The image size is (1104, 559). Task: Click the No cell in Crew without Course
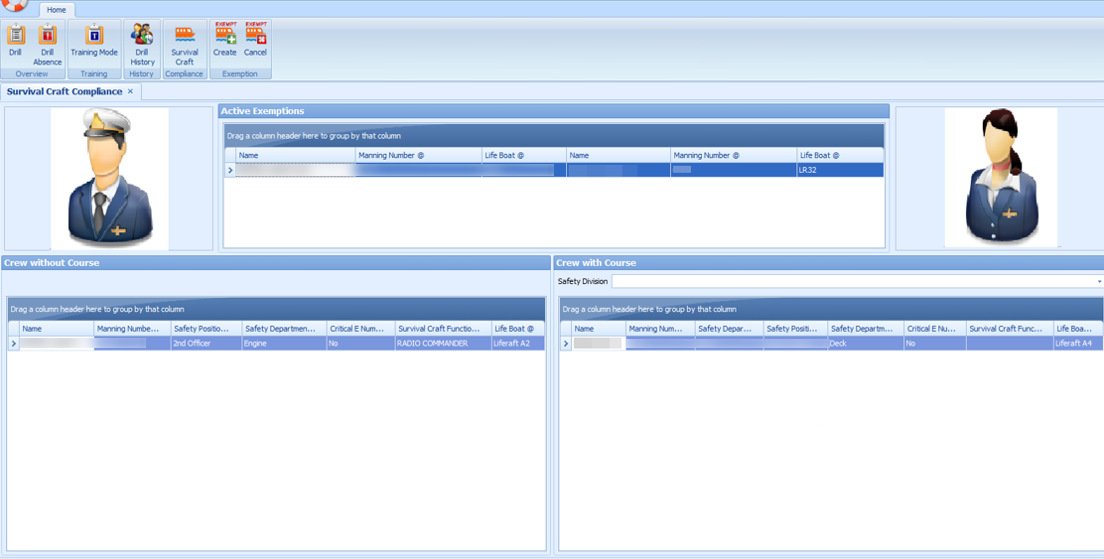click(x=361, y=344)
